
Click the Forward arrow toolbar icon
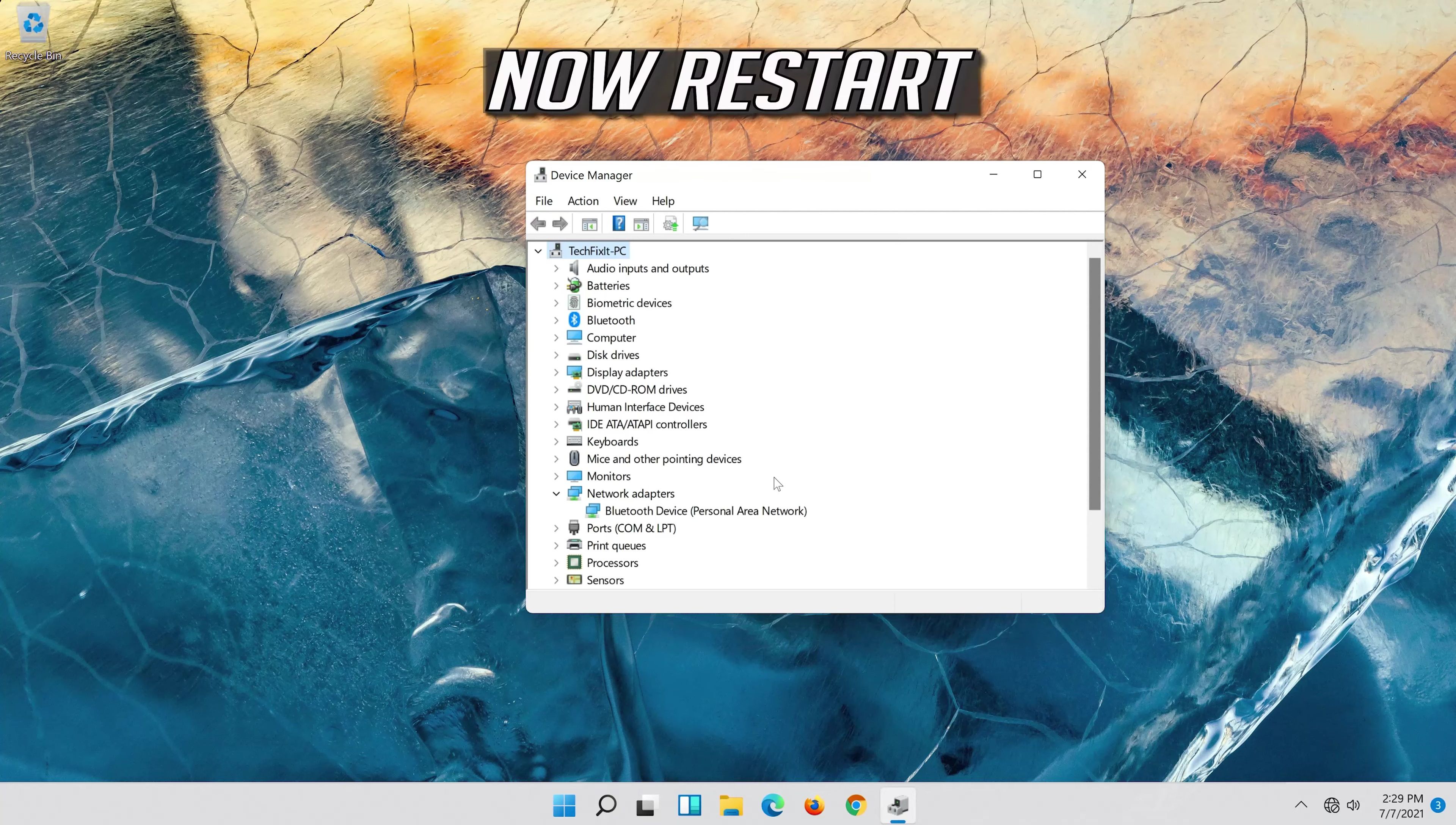[560, 224]
